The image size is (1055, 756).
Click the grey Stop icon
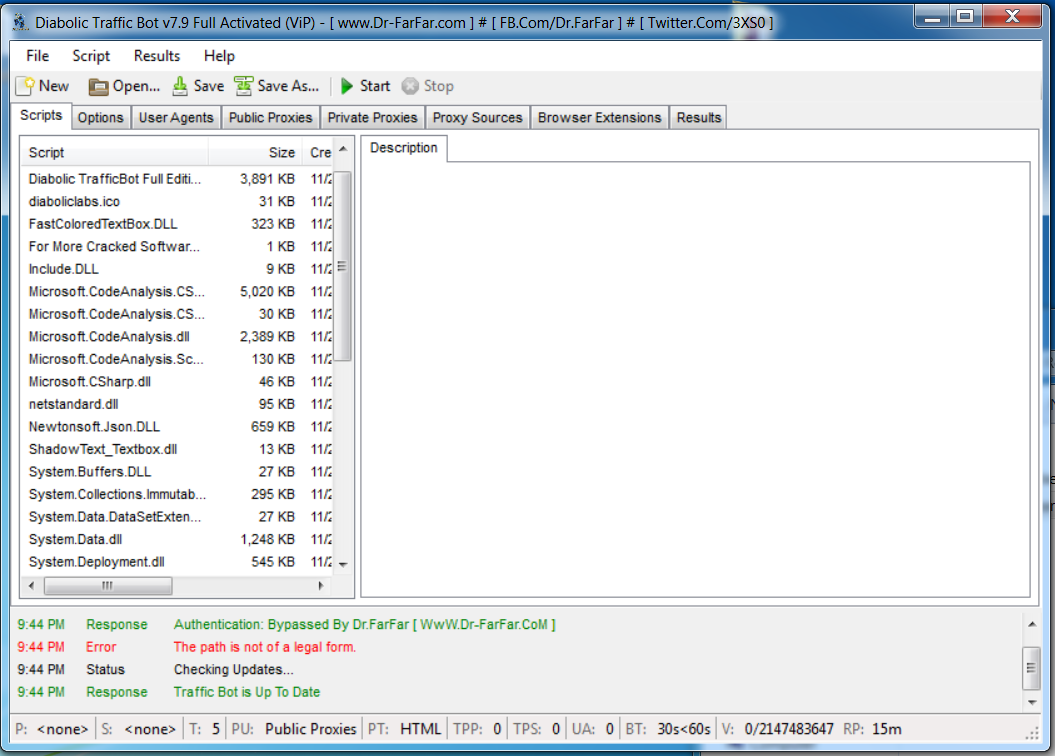tap(410, 87)
